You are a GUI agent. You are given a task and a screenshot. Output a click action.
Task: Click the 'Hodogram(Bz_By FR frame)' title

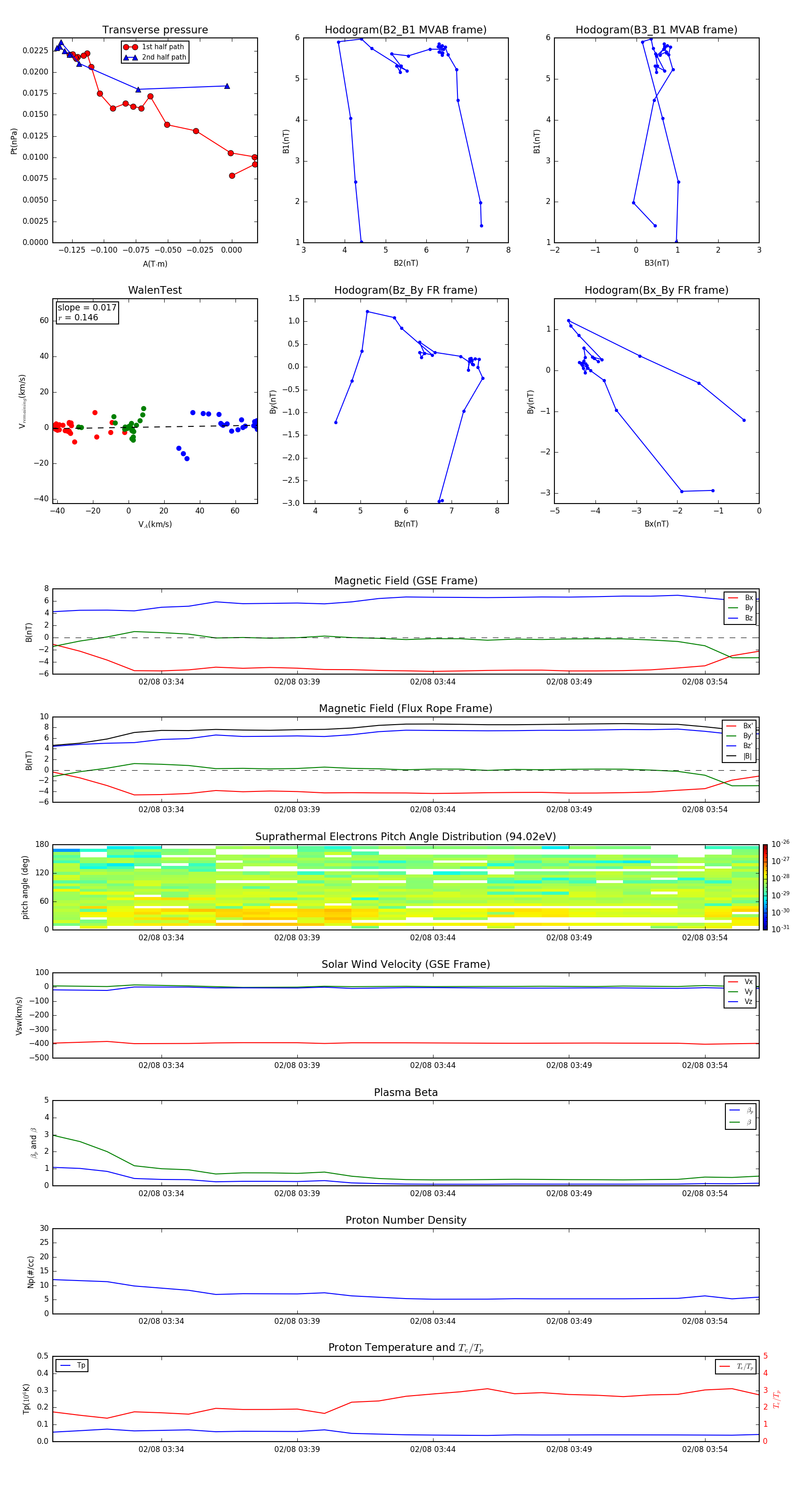coord(406,290)
